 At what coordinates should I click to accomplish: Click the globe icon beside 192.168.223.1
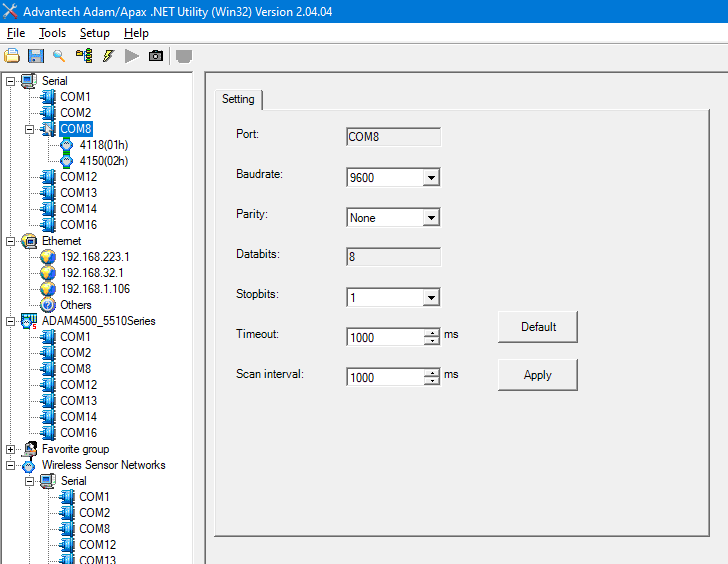click(x=48, y=257)
